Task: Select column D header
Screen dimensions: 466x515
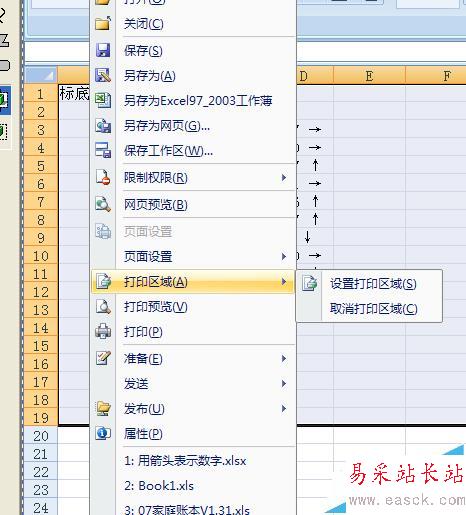Action: (315, 76)
